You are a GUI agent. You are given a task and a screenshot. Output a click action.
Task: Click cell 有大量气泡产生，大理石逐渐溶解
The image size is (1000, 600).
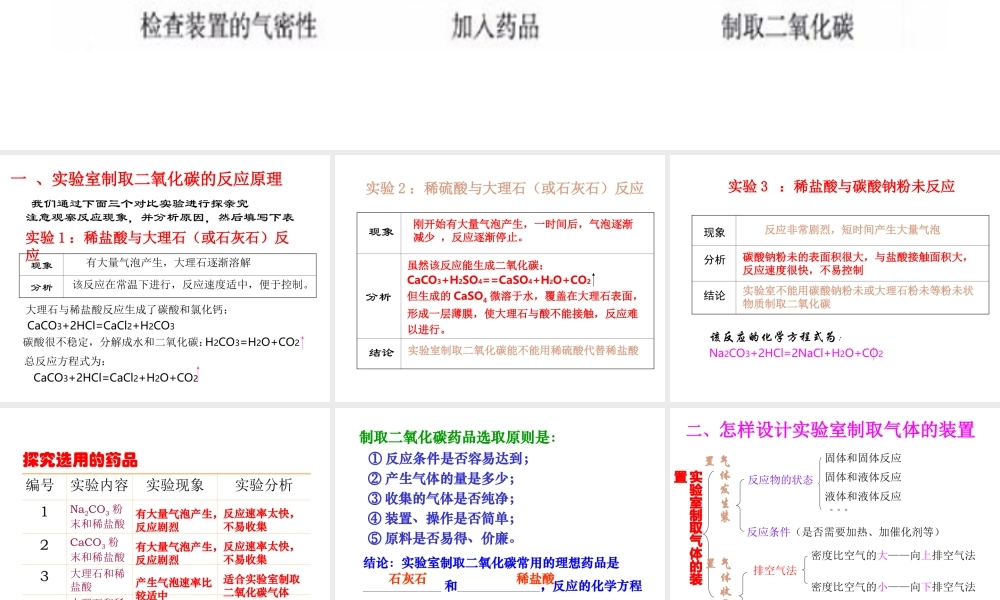tap(168, 263)
